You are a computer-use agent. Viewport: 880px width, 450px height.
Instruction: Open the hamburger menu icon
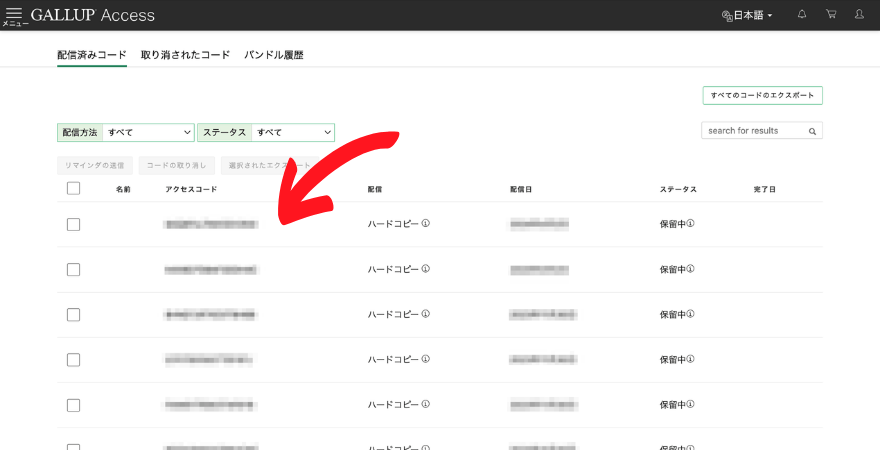[13, 12]
